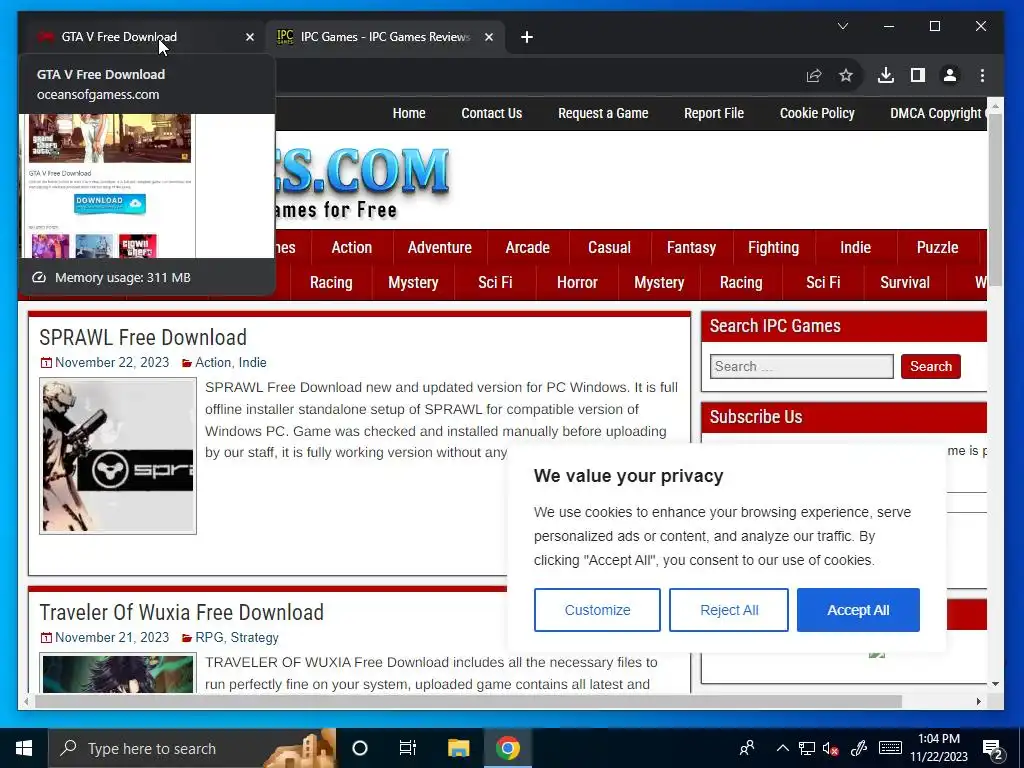Open the RPG tag under Traveler post

pos(209,637)
